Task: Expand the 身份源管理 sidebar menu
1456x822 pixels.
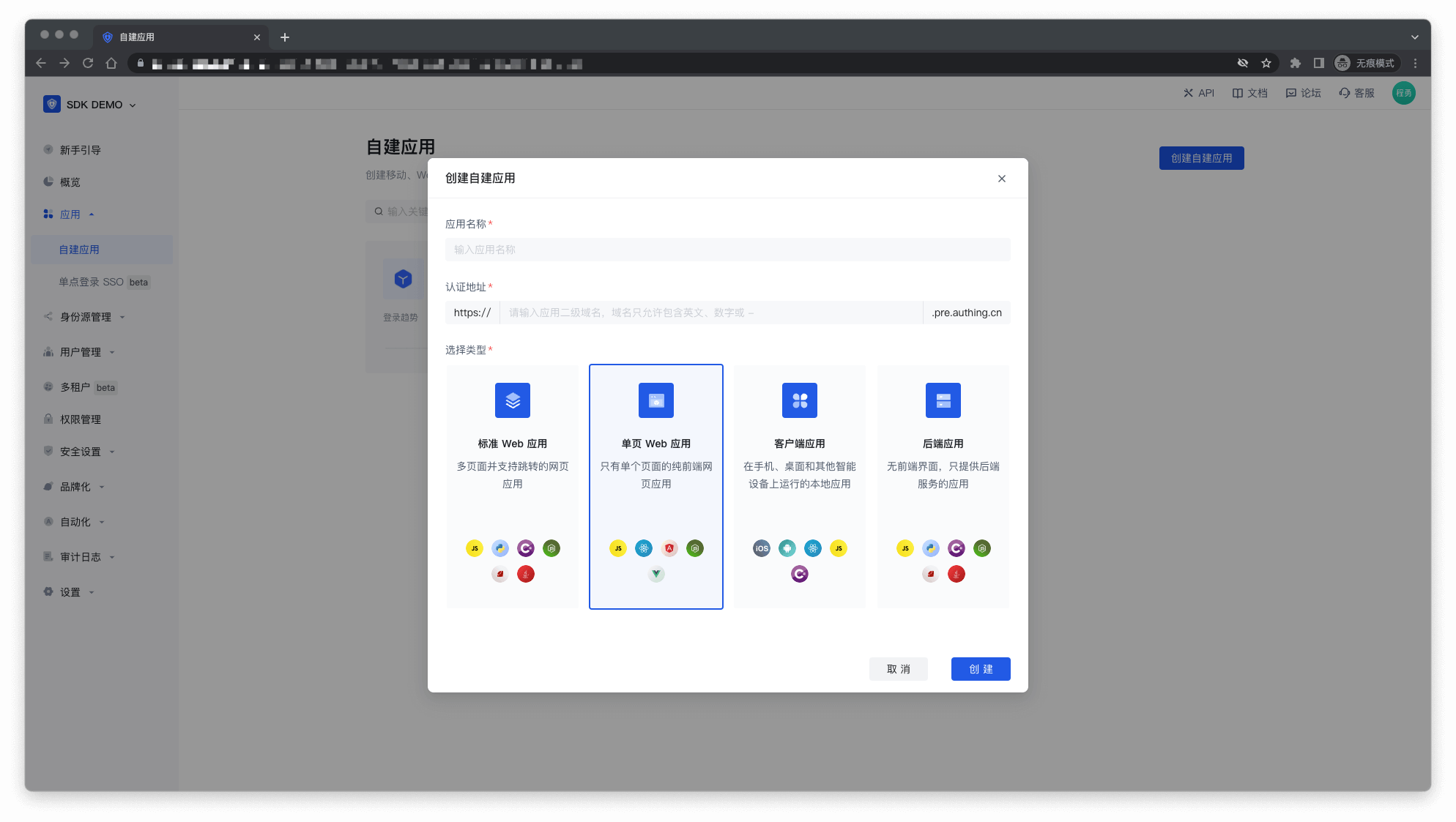Action: click(x=86, y=317)
